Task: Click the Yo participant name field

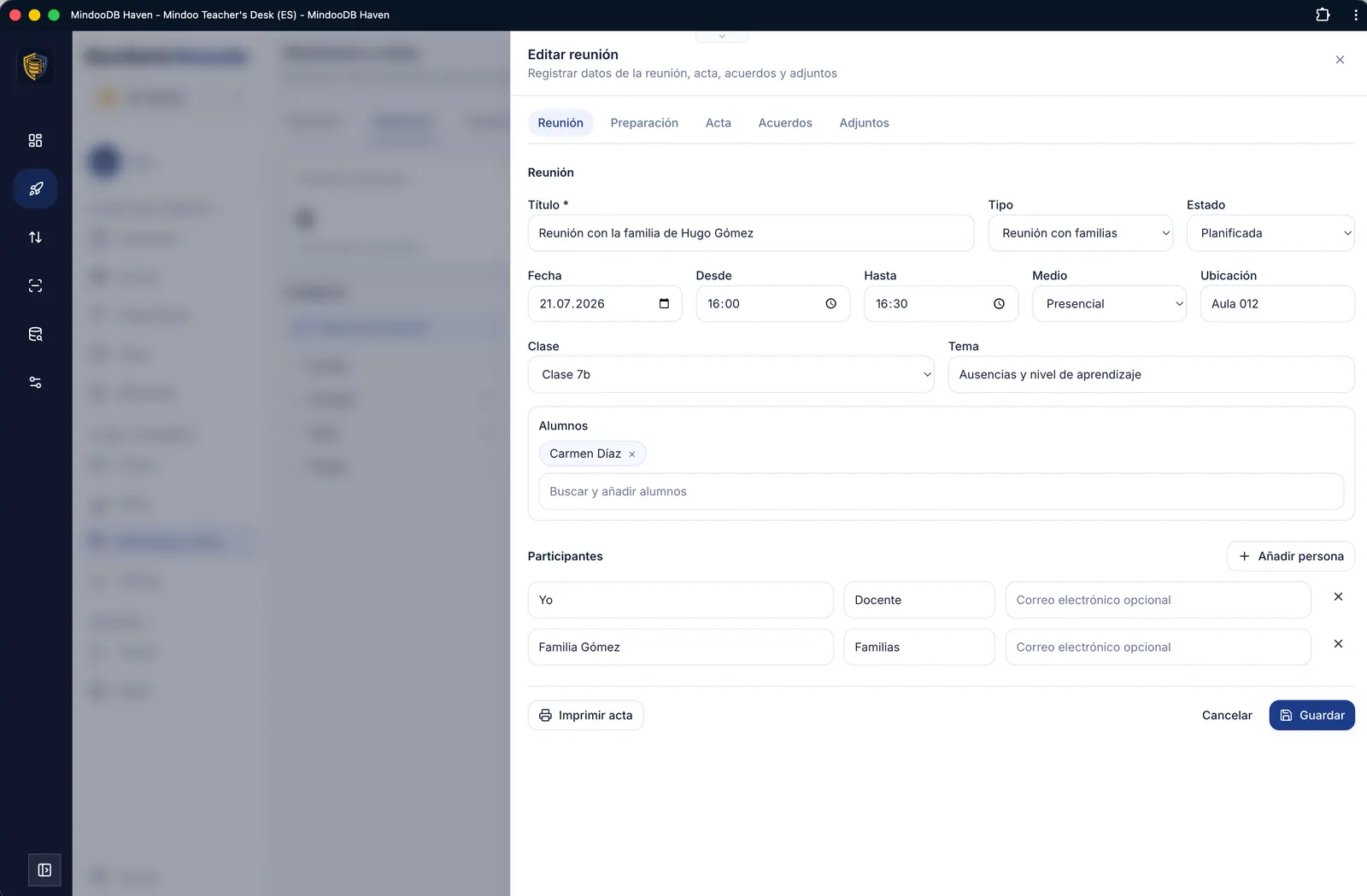Action: tap(680, 600)
